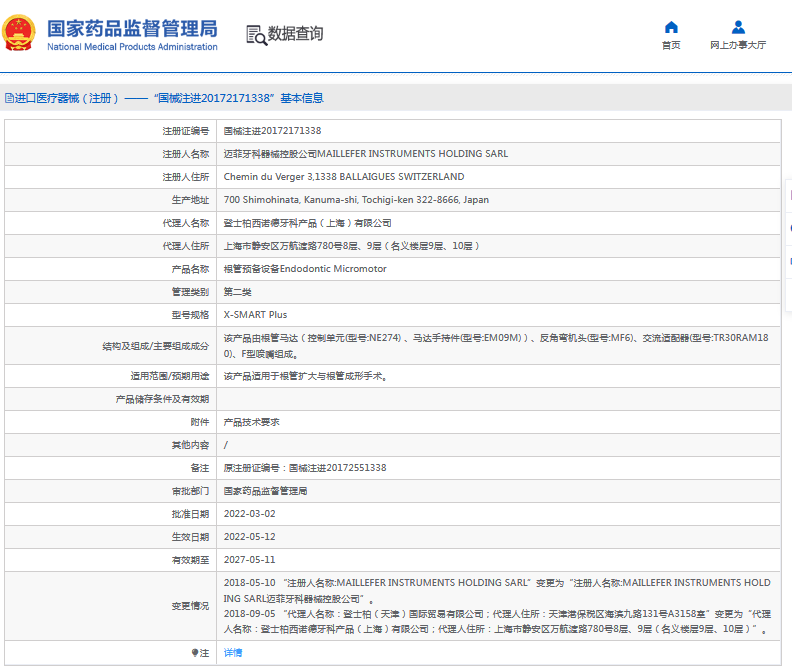The width and height of the screenshot is (792, 672).
Task: Click the bulb icon beside 注
Action: tap(195, 653)
